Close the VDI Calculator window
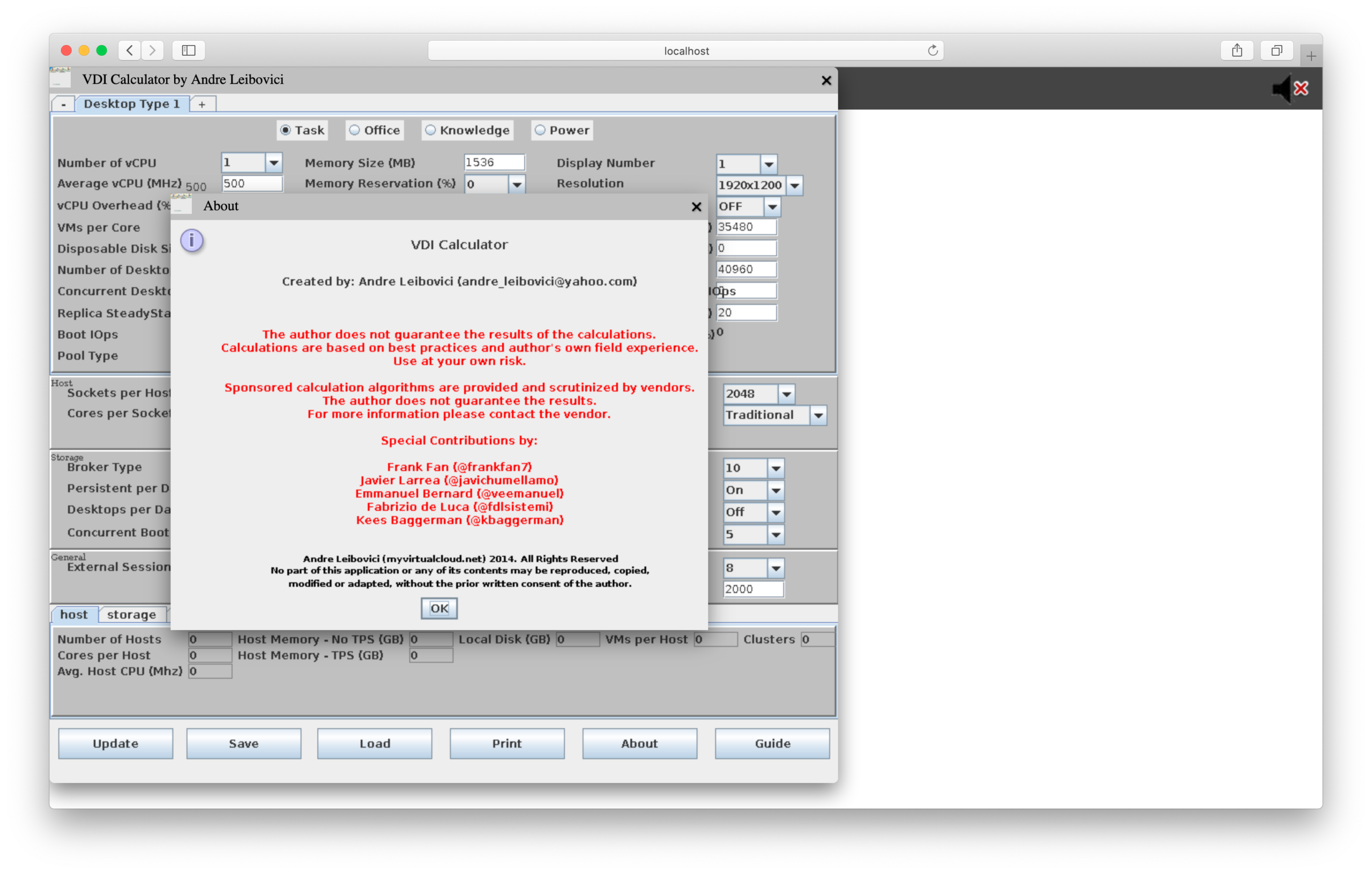The image size is (1372, 874). click(826, 80)
